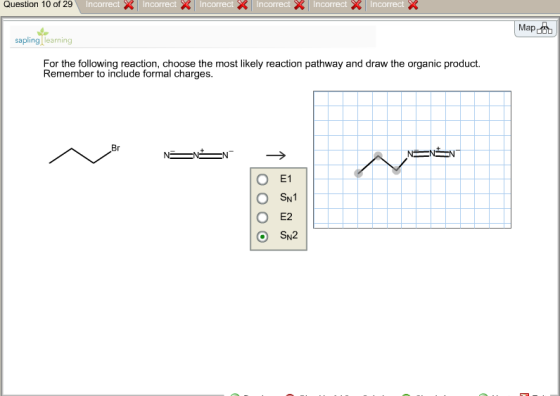
Task: Click the leftmost carbon node of the drawn chain
Action: click(x=358, y=174)
